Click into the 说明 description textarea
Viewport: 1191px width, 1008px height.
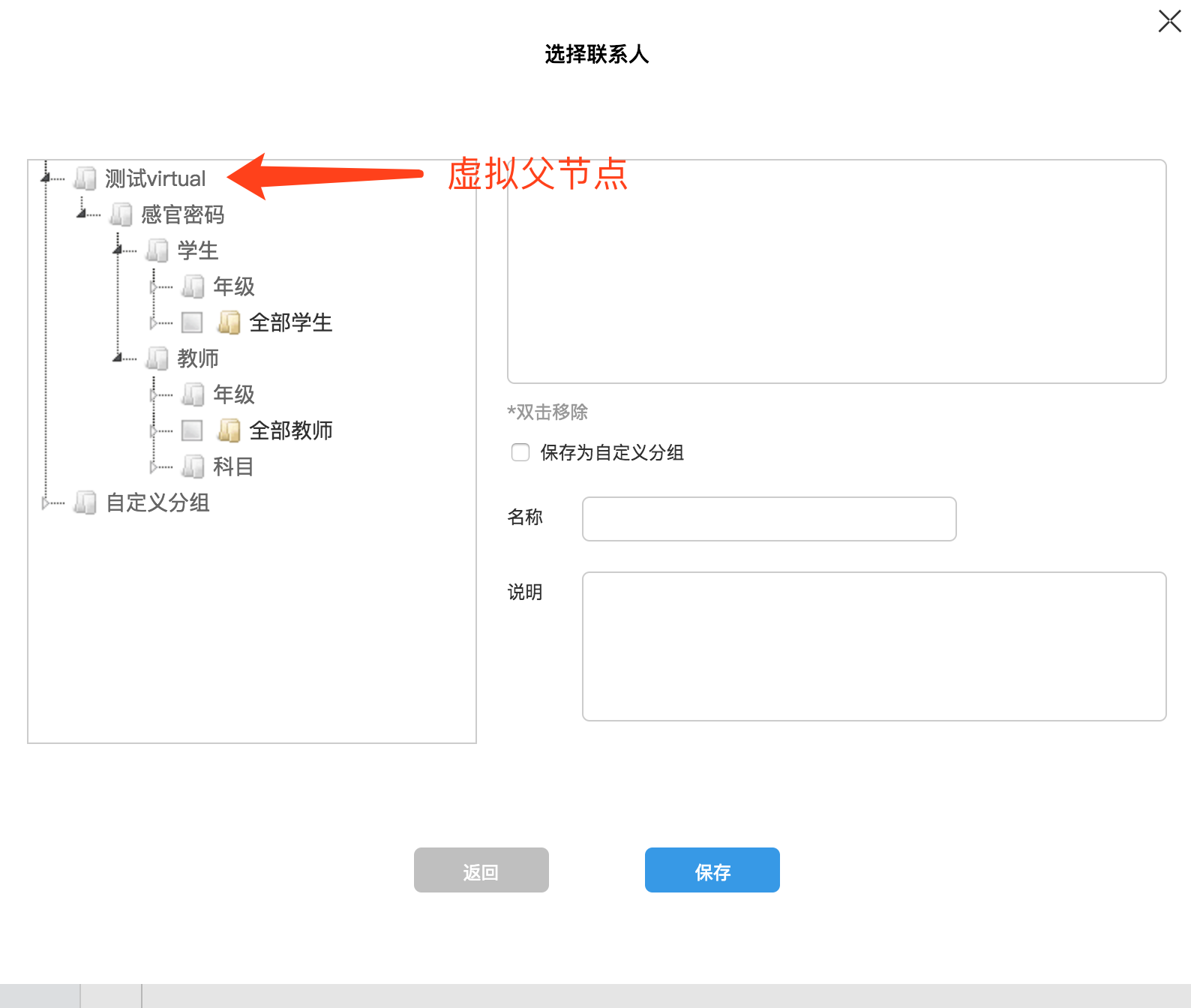tap(874, 646)
